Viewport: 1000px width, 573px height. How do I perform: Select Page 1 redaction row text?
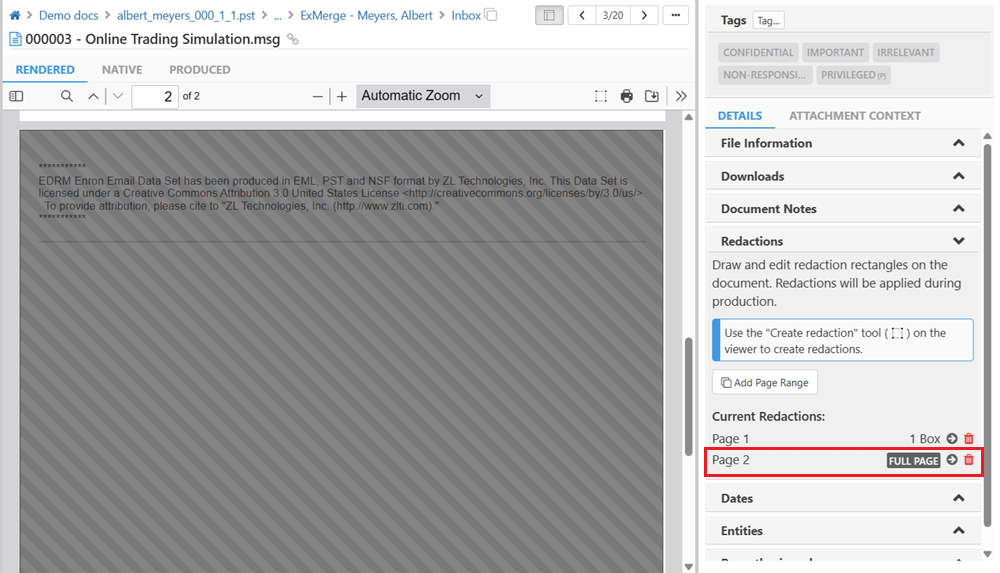point(730,439)
